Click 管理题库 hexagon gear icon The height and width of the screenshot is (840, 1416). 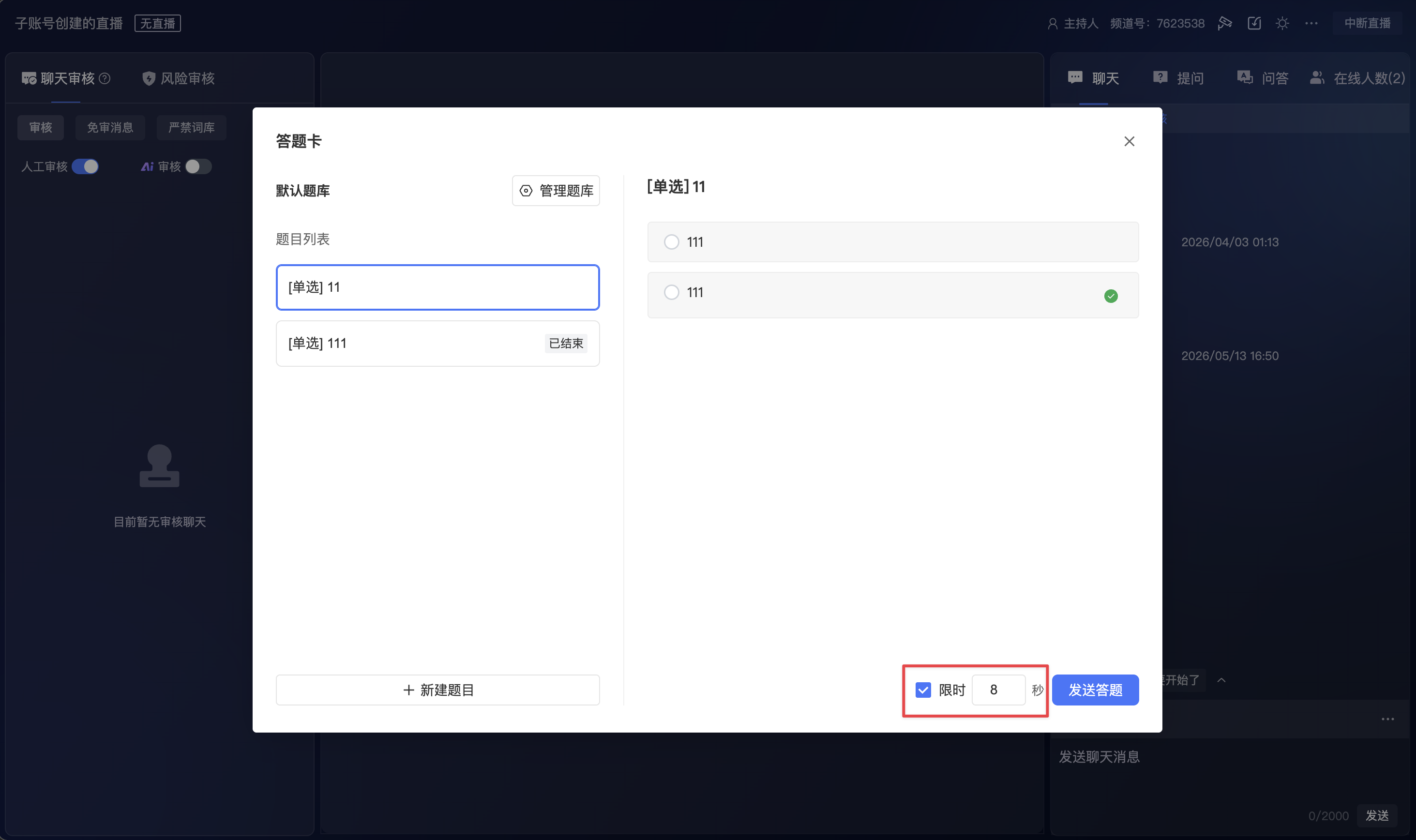click(x=526, y=191)
